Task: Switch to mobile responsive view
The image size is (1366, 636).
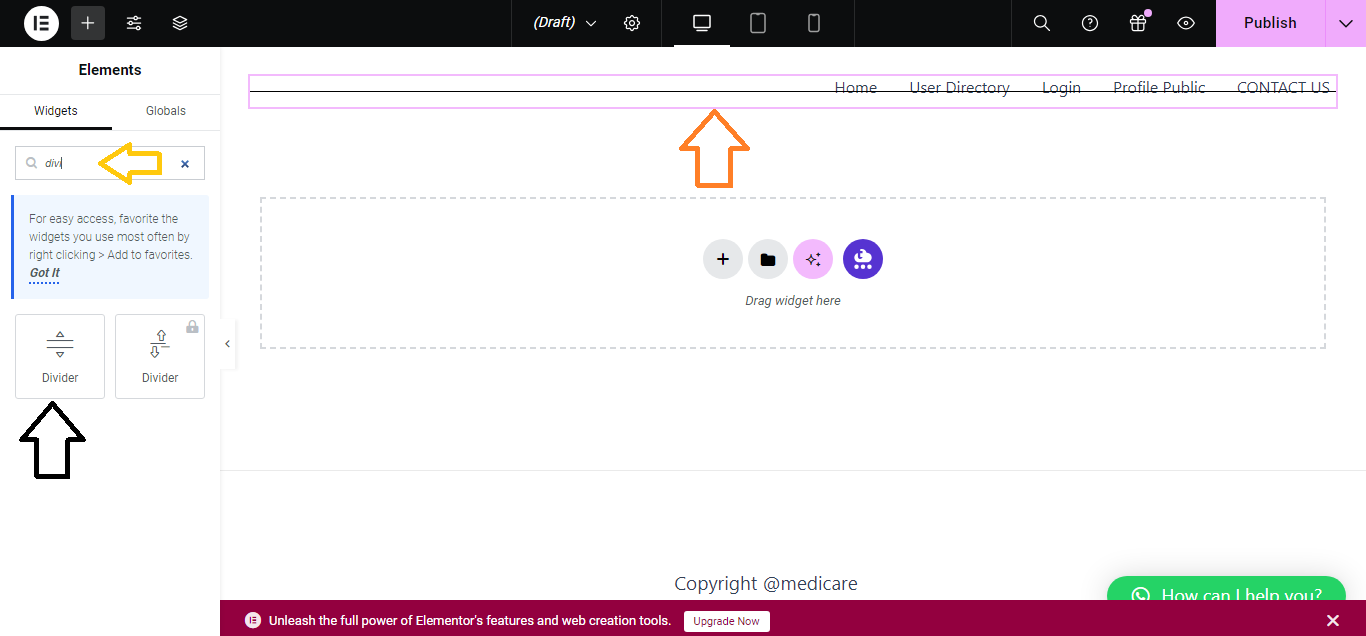Action: pos(814,23)
